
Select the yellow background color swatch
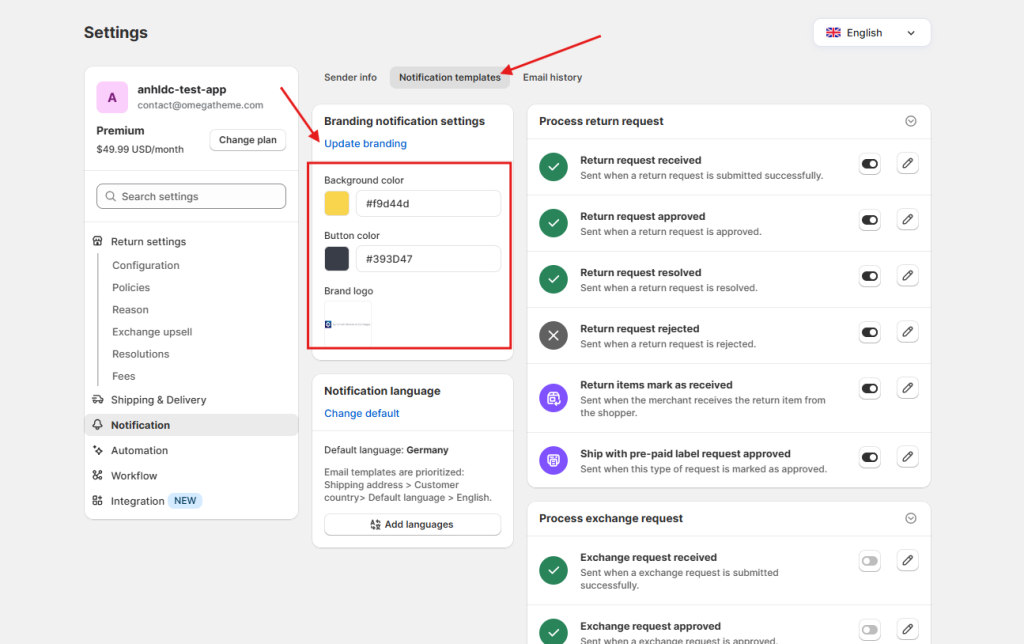[x=336, y=202]
